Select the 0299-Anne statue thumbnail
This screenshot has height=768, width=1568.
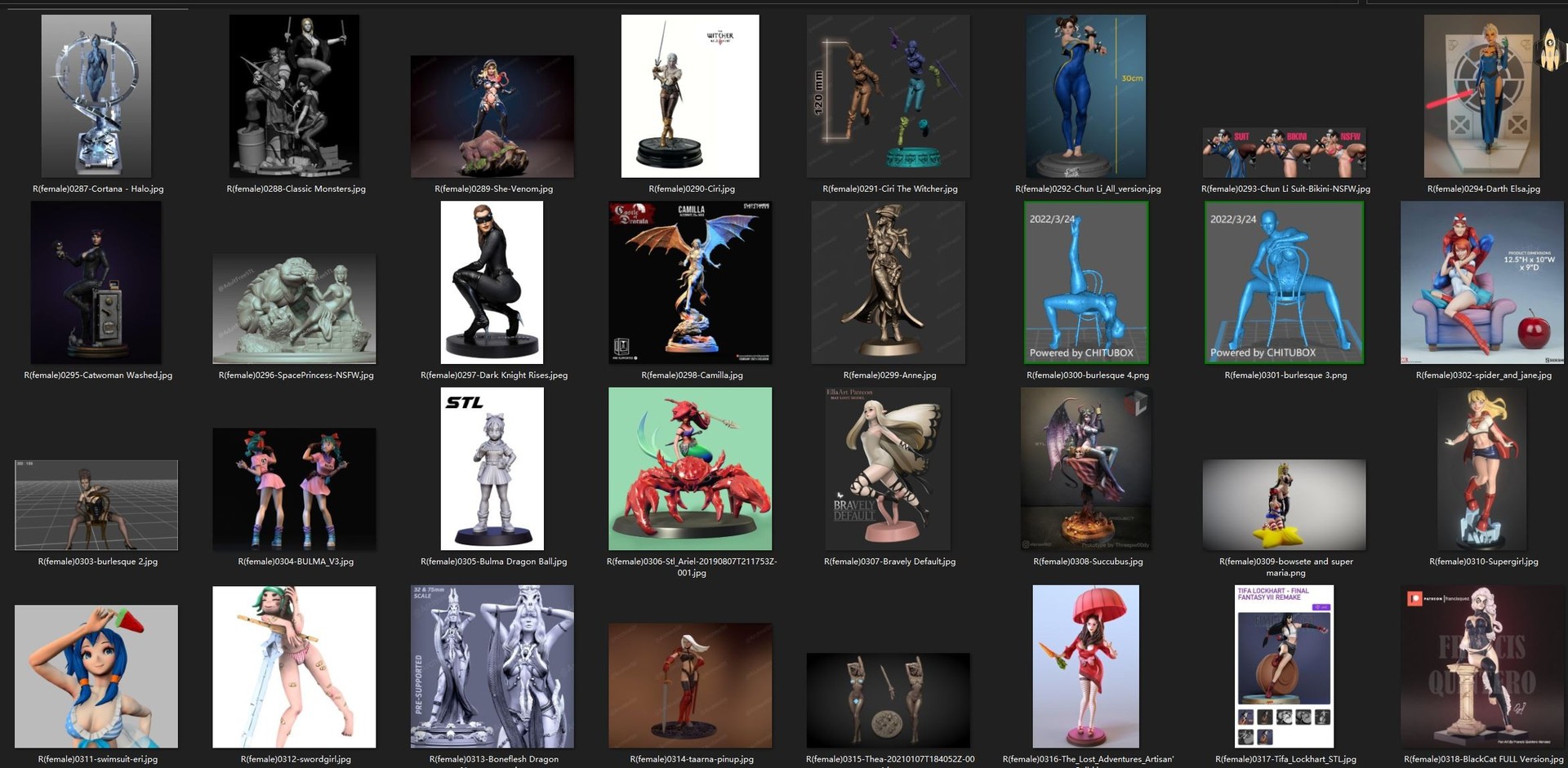[889, 282]
